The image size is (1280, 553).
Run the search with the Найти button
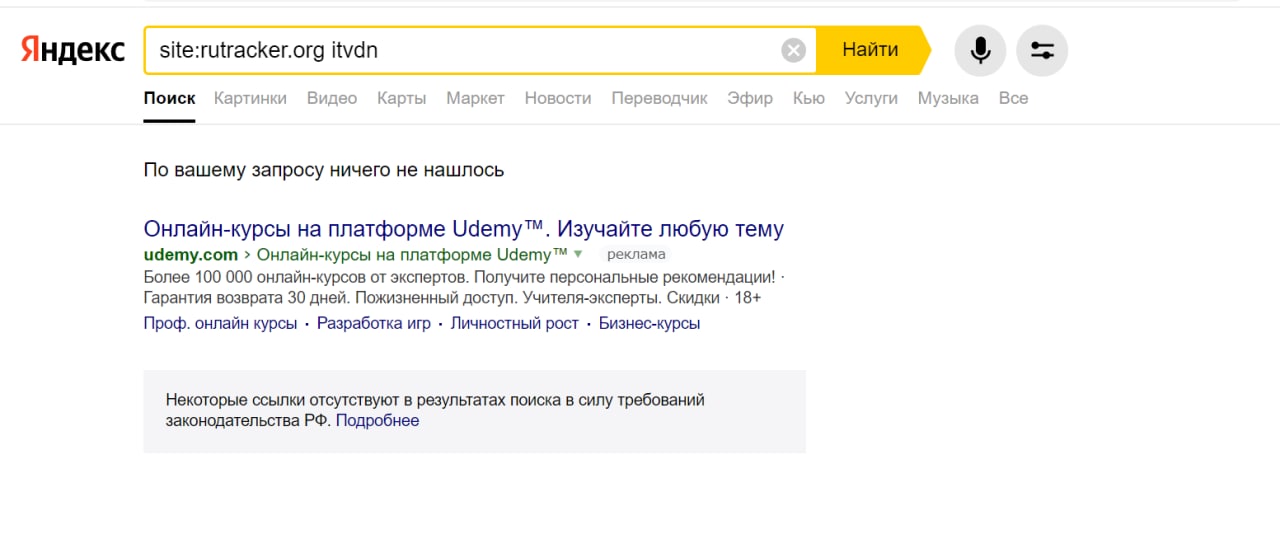870,50
